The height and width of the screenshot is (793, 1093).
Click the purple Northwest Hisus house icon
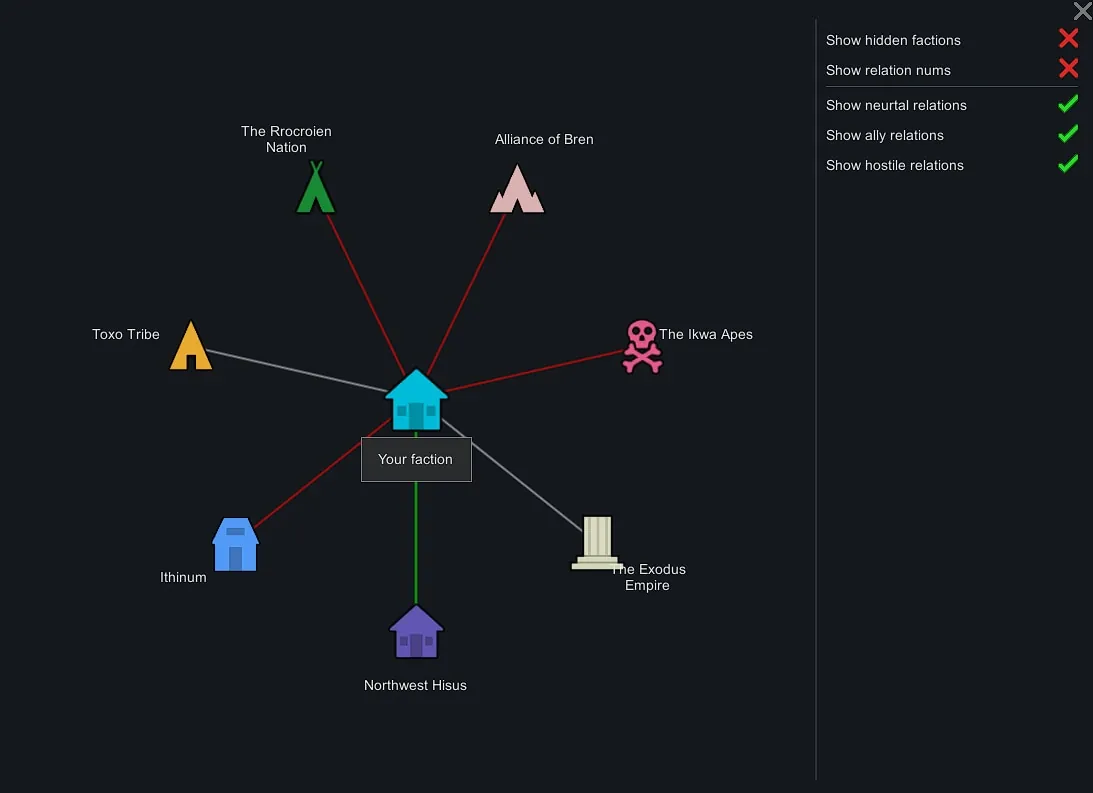click(x=416, y=632)
